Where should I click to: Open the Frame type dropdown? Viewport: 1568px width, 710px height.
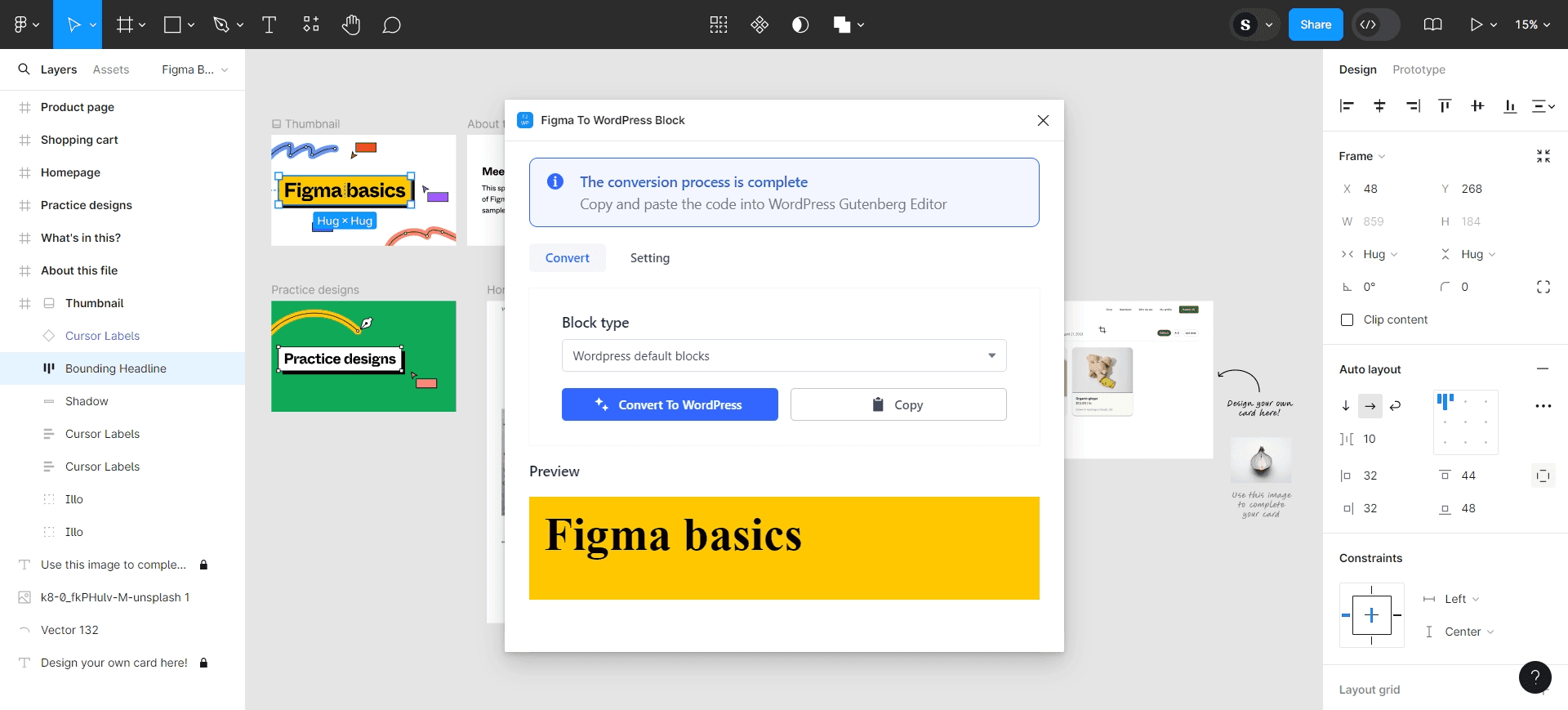coord(1362,156)
